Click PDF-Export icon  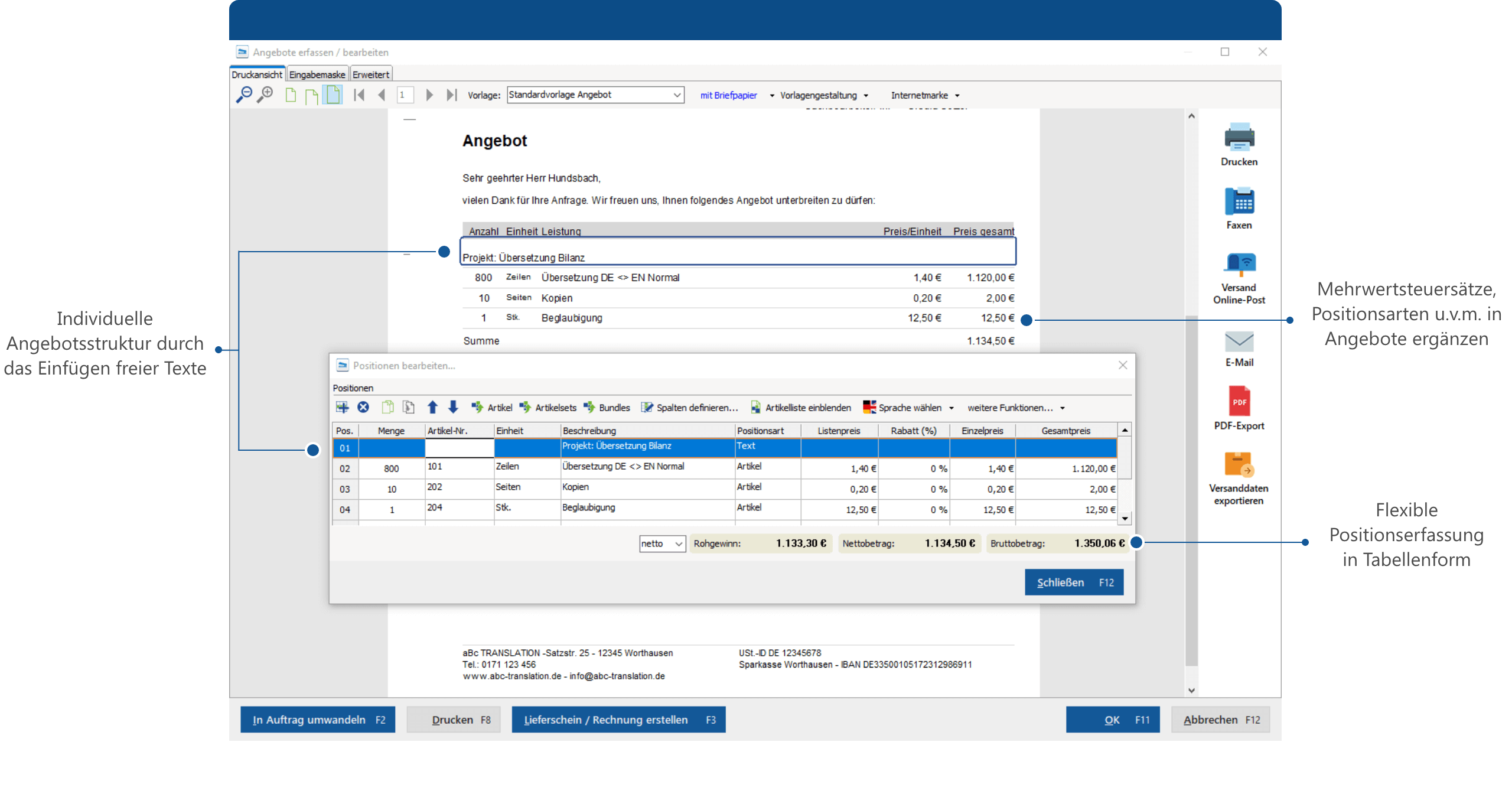tap(1239, 401)
